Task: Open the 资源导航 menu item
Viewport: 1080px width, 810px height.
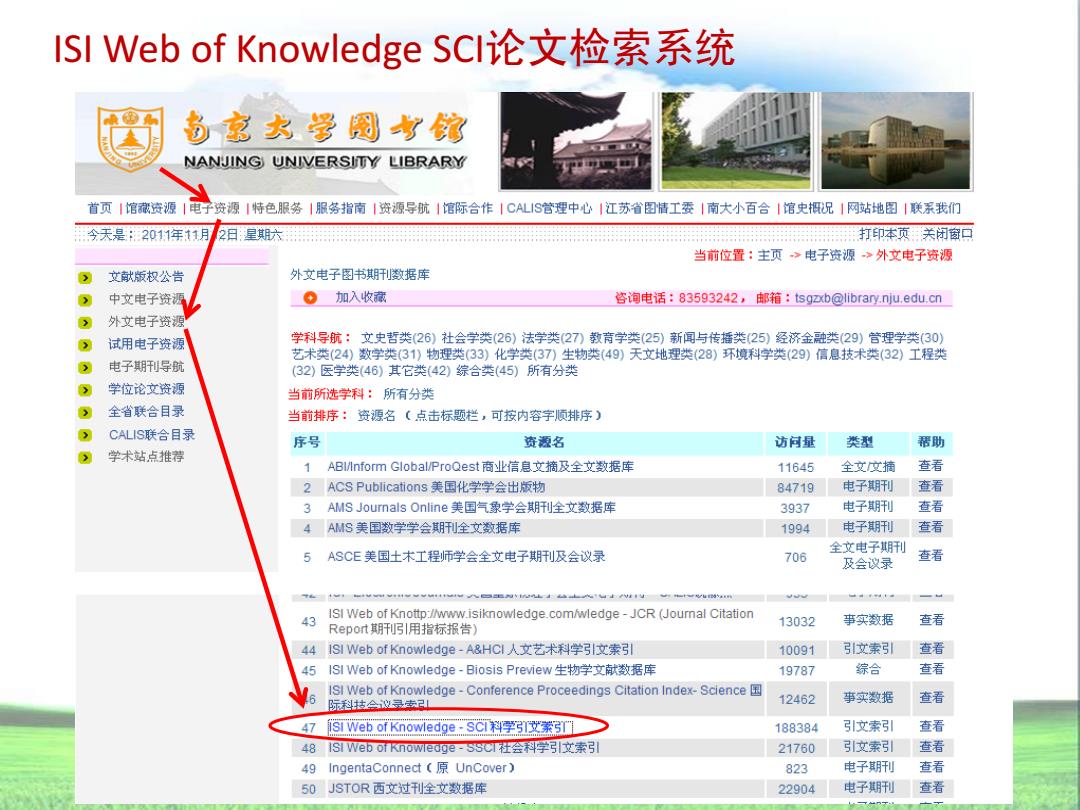Action: (404, 208)
